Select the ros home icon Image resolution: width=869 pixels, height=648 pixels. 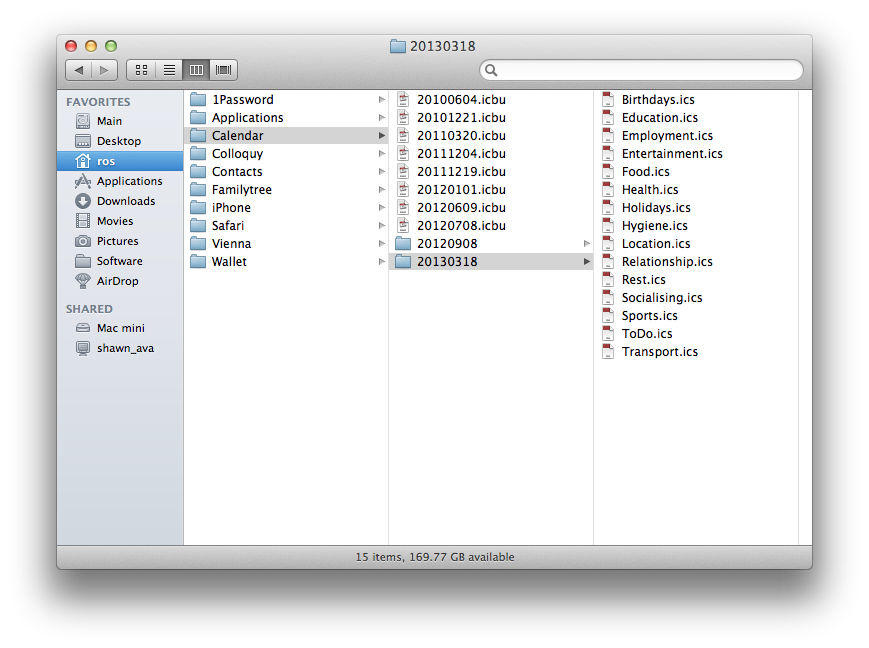(83, 161)
